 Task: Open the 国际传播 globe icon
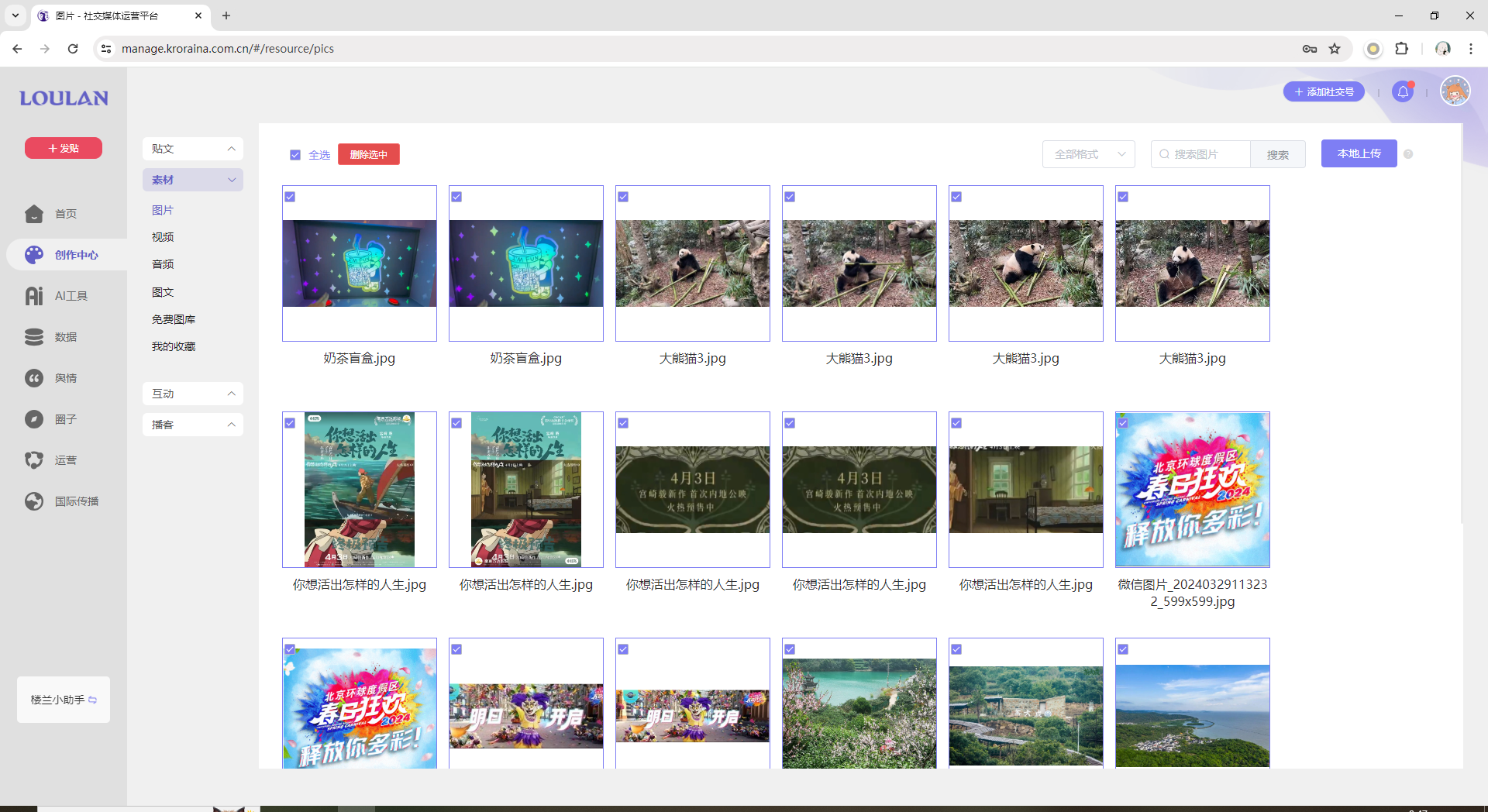(x=34, y=501)
